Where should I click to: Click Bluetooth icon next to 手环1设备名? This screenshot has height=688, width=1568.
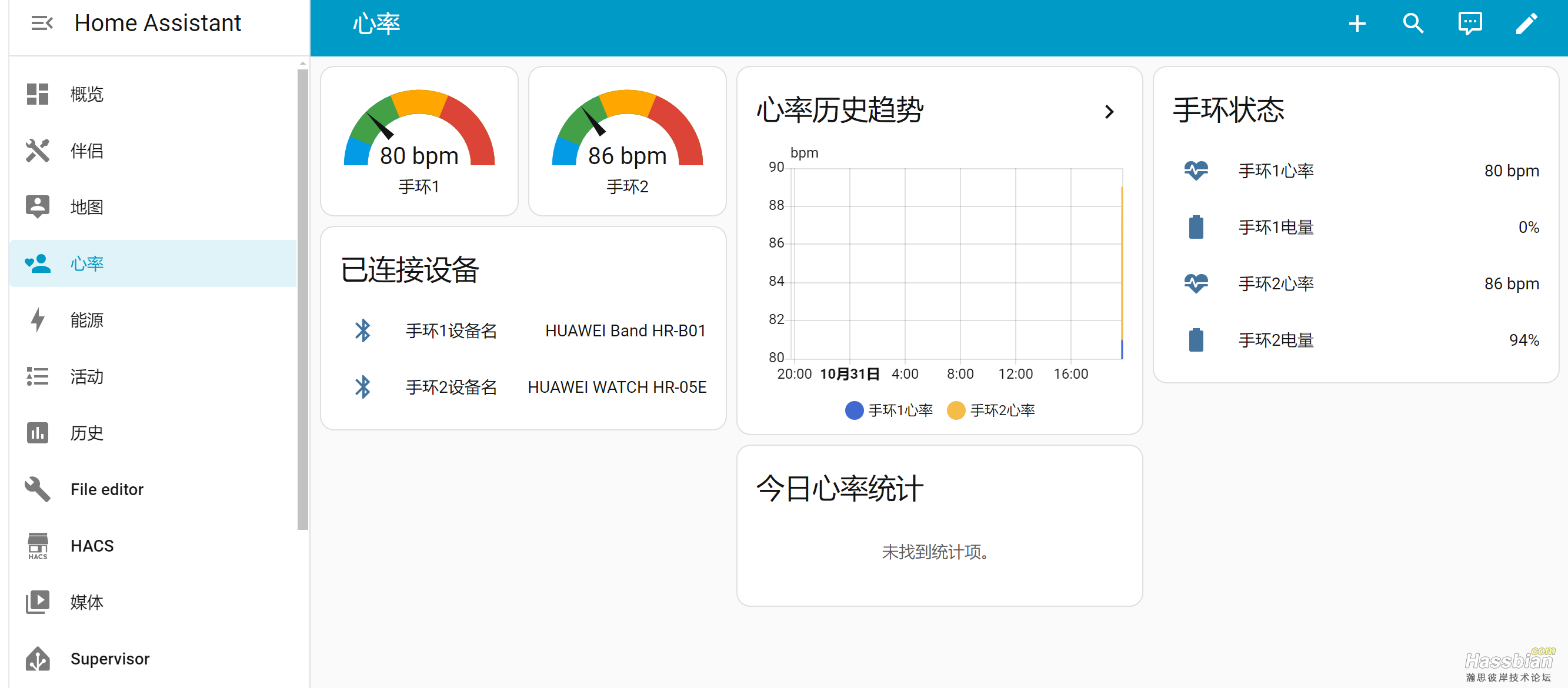point(363,330)
